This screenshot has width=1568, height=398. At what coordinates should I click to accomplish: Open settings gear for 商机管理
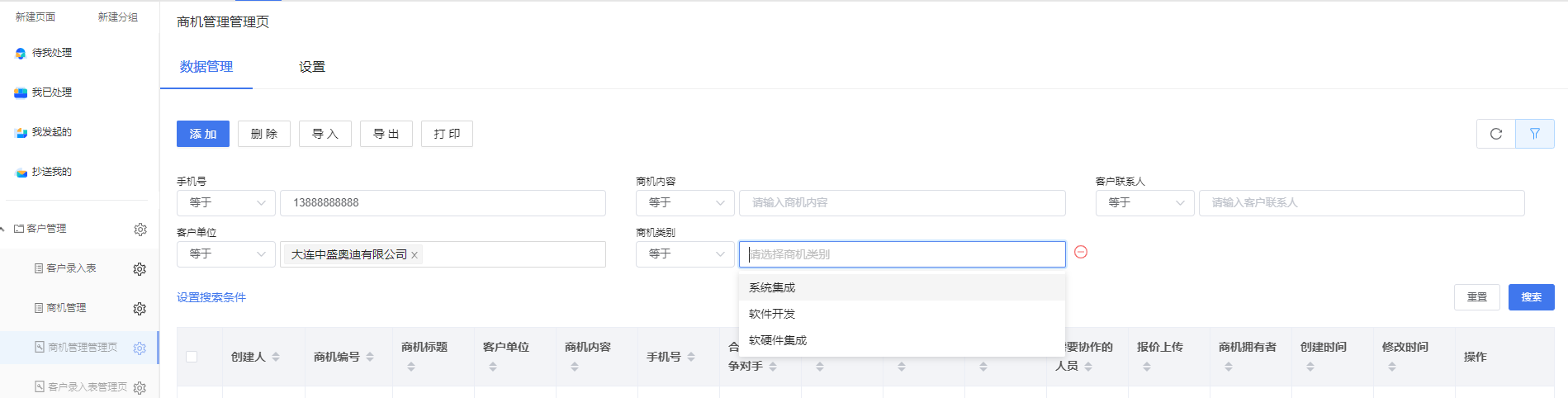[140, 309]
